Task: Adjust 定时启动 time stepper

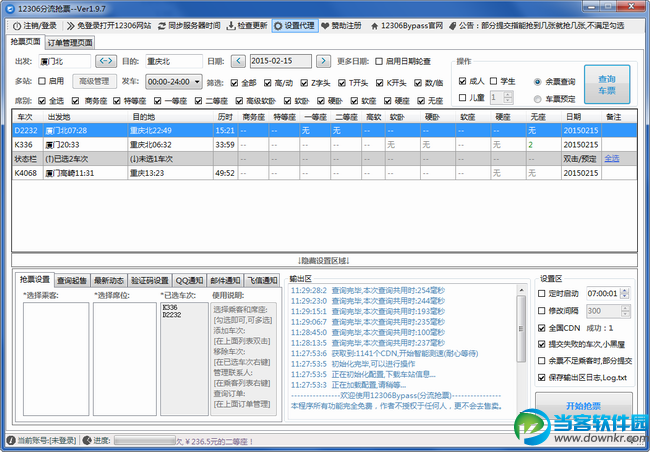Action: pyautogui.click(x=625, y=293)
